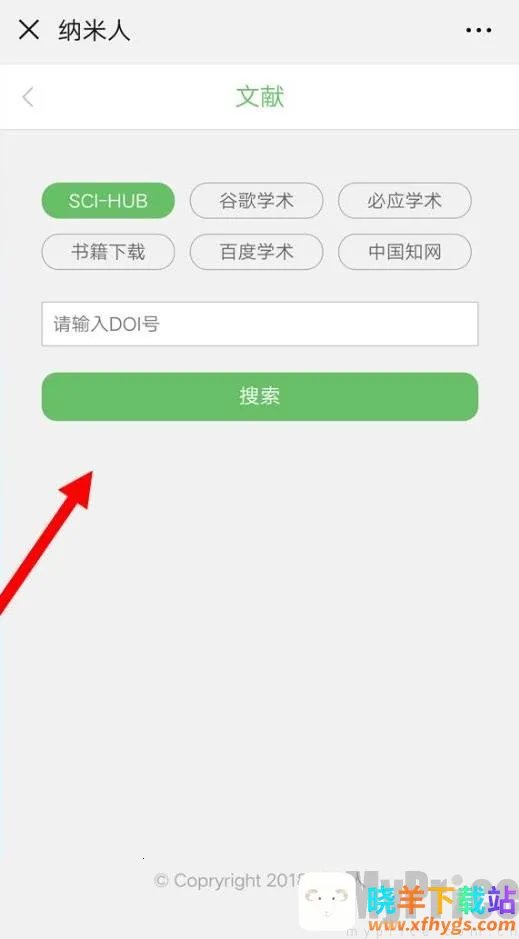Open the www.xfhygs.com link
The image size is (519, 939).
441,926
